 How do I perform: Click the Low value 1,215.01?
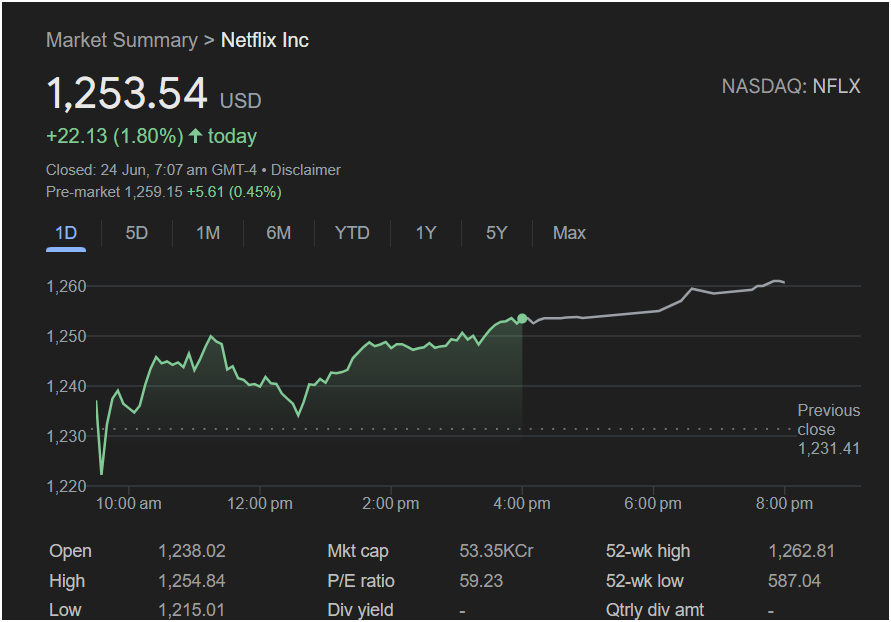[x=191, y=610]
